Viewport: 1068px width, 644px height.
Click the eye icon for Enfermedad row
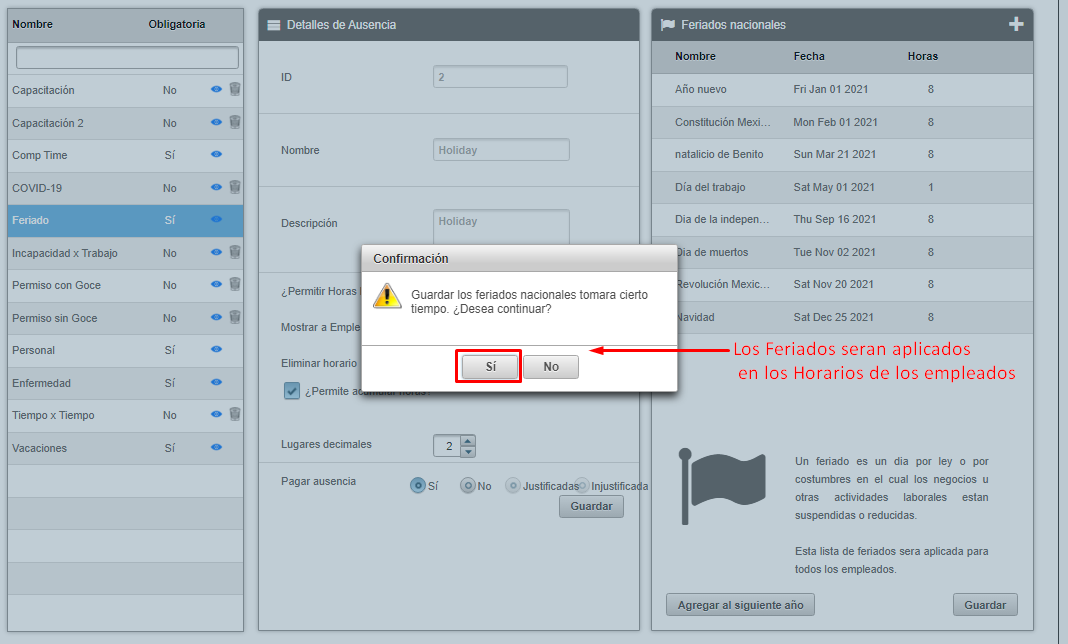pos(216,383)
